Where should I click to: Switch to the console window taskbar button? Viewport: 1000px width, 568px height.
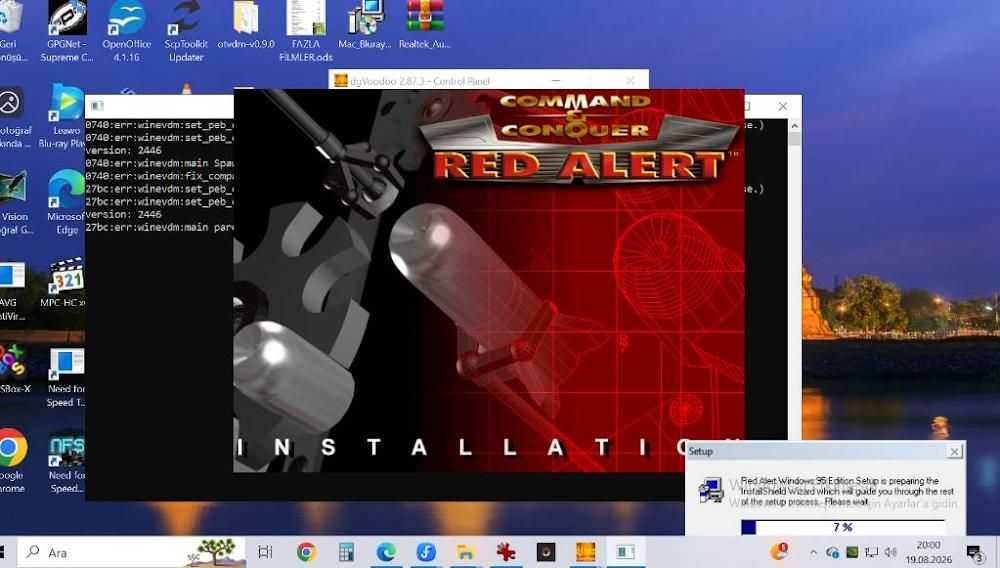(x=626, y=552)
